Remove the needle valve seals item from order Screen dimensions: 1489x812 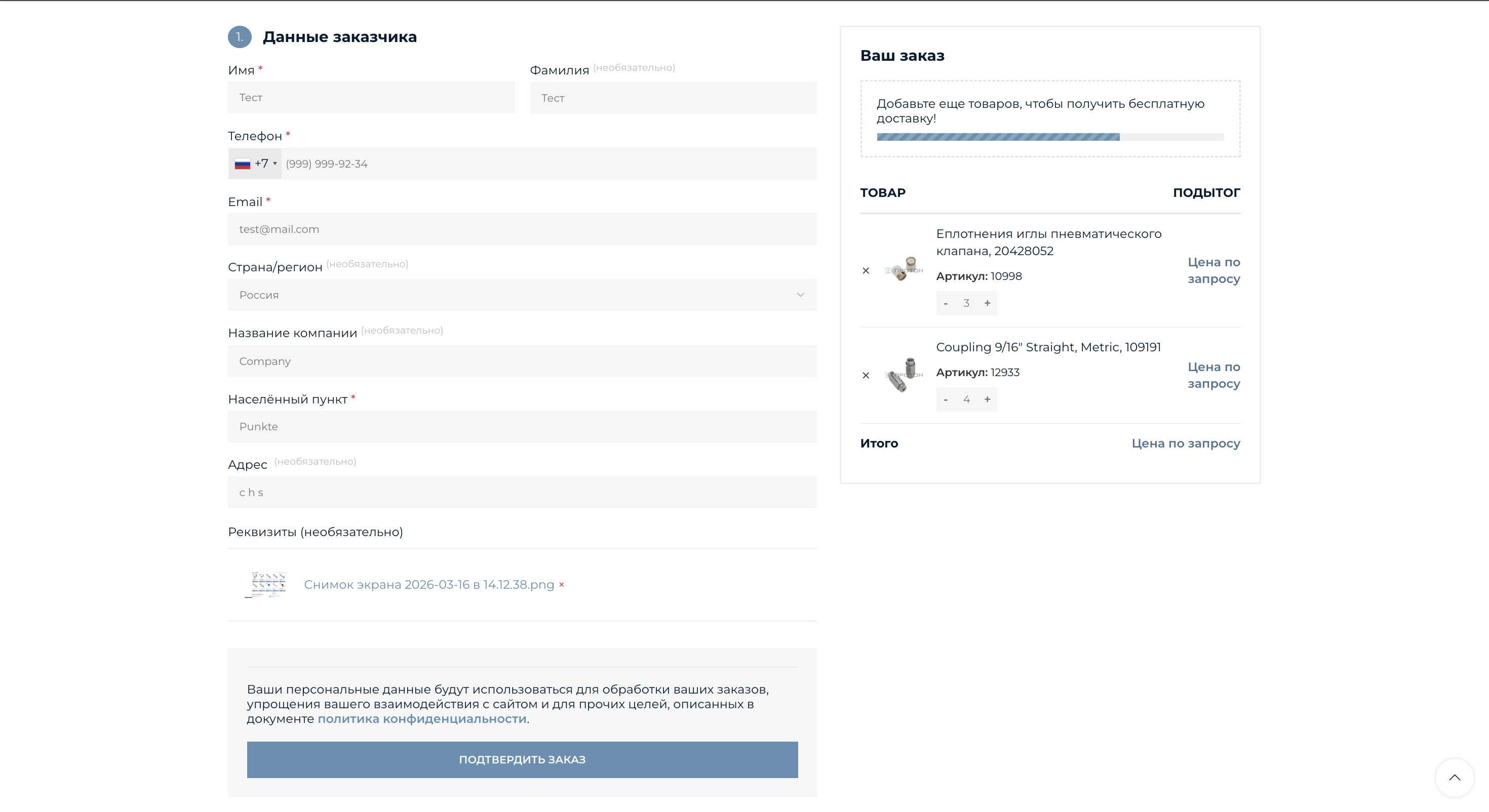866,270
